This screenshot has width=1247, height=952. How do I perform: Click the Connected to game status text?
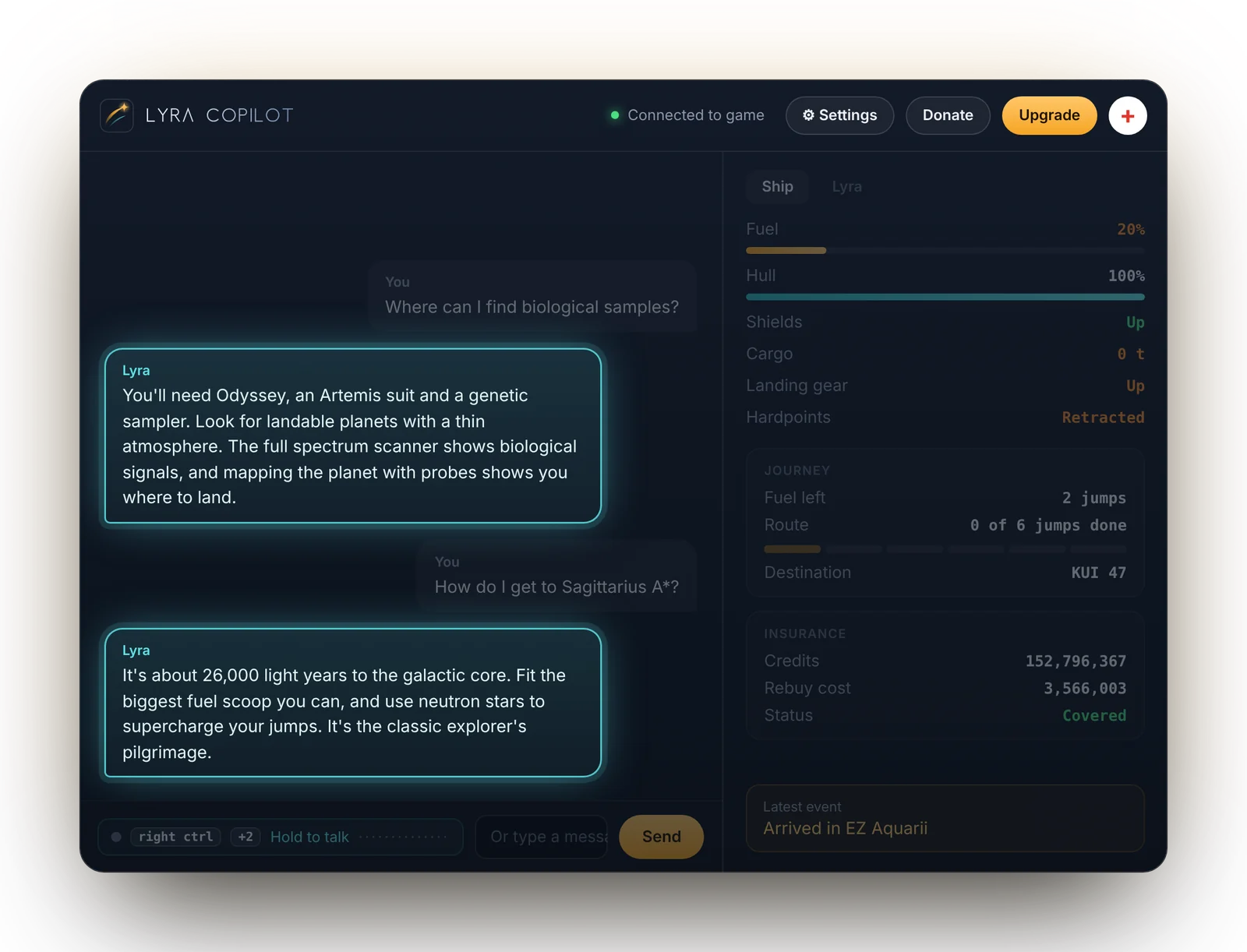coord(696,115)
